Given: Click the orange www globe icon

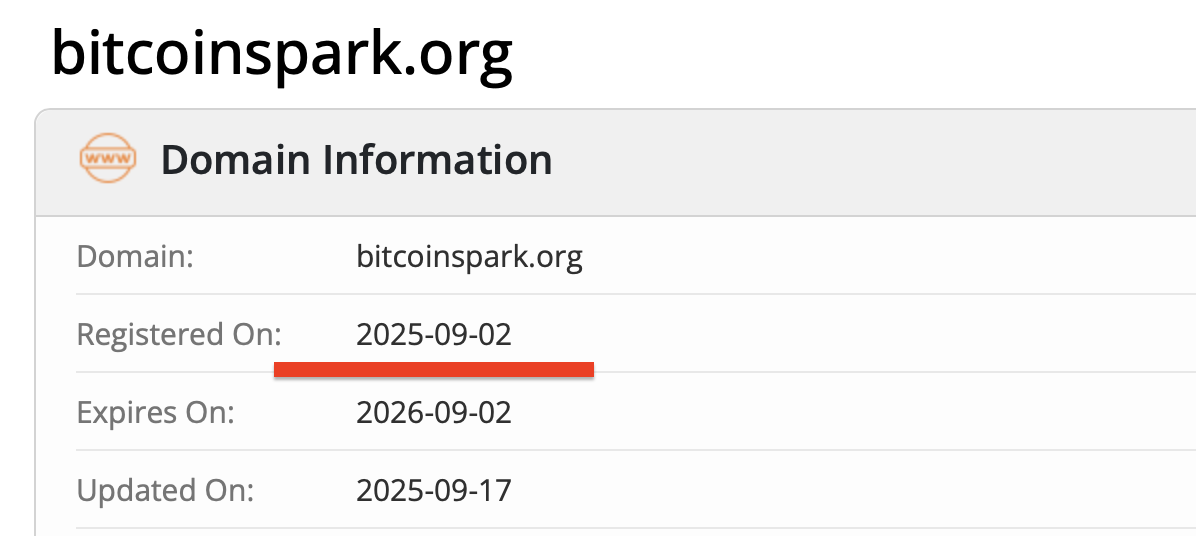Looking at the screenshot, I should pyautogui.click(x=107, y=159).
